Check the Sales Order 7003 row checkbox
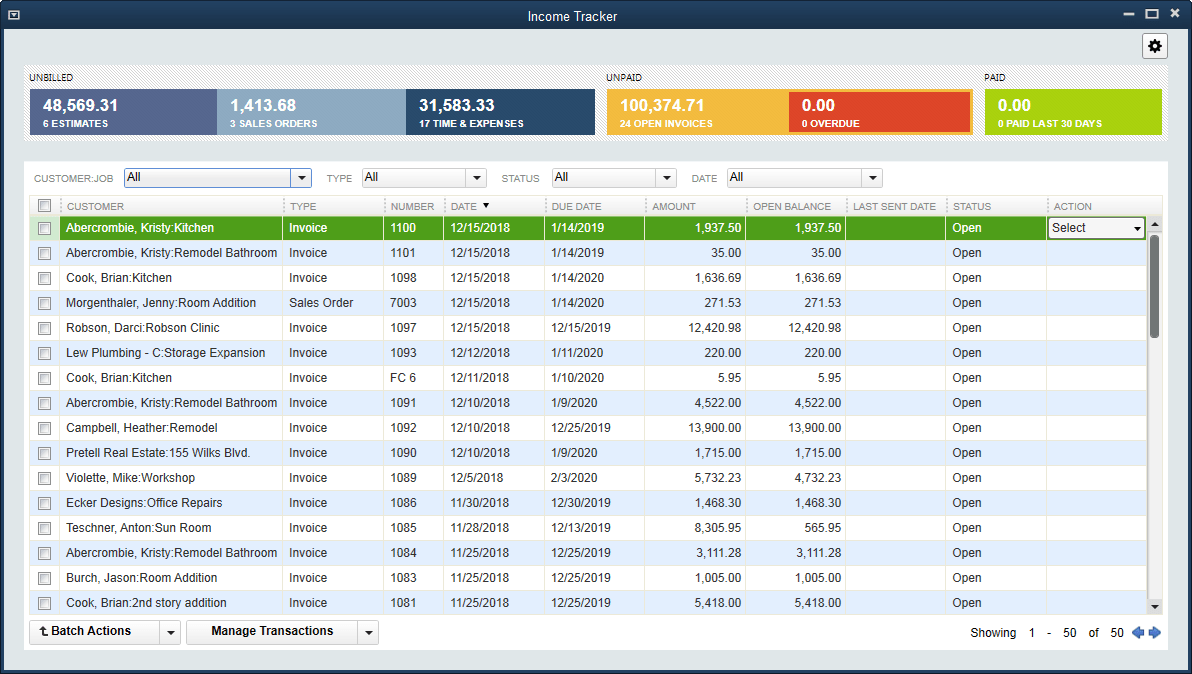This screenshot has width=1192, height=674. pyautogui.click(x=44, y=303)
